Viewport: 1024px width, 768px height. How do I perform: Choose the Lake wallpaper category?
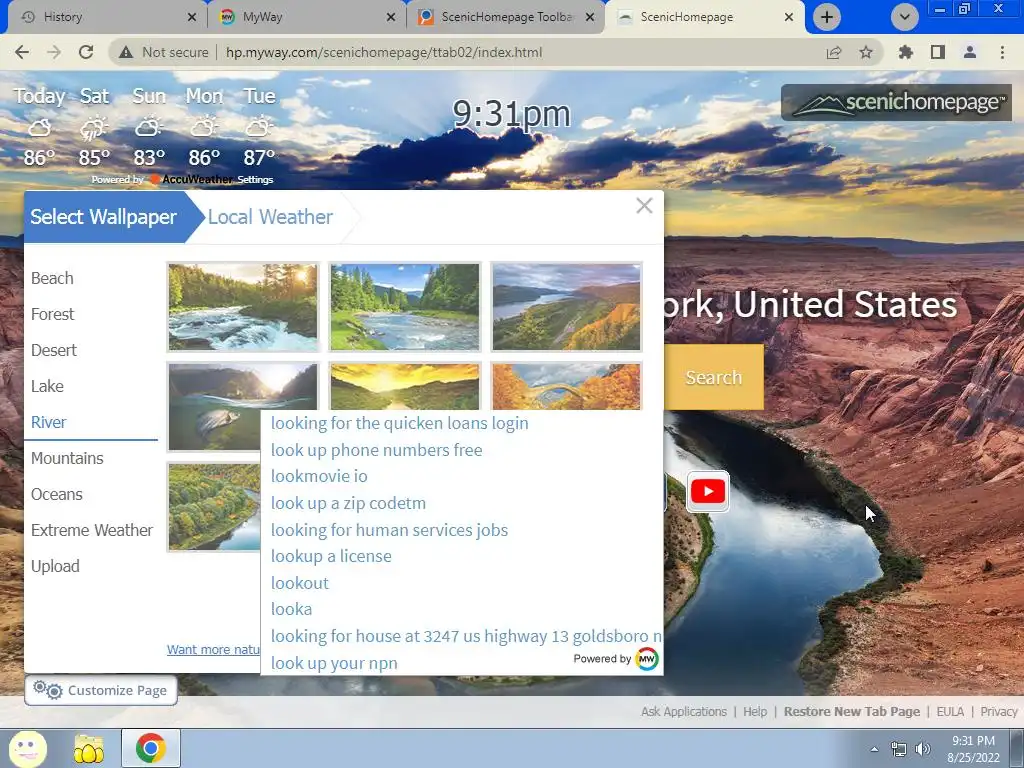47,386
